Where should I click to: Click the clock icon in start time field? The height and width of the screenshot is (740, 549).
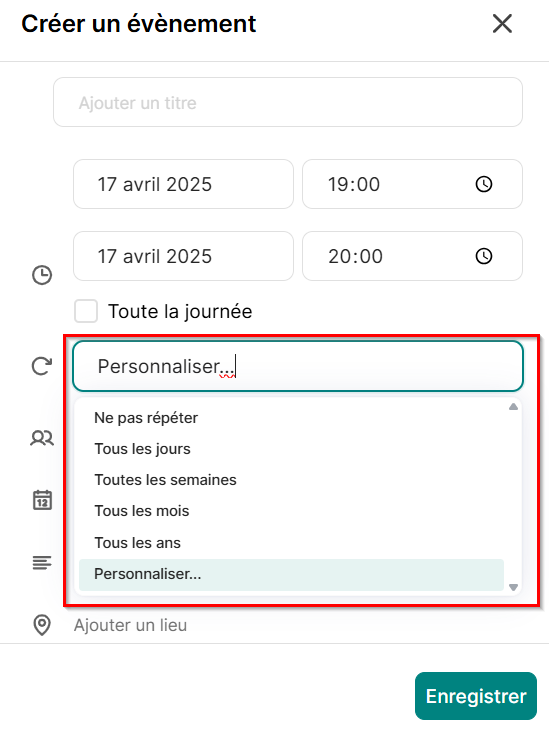point(483,184)
